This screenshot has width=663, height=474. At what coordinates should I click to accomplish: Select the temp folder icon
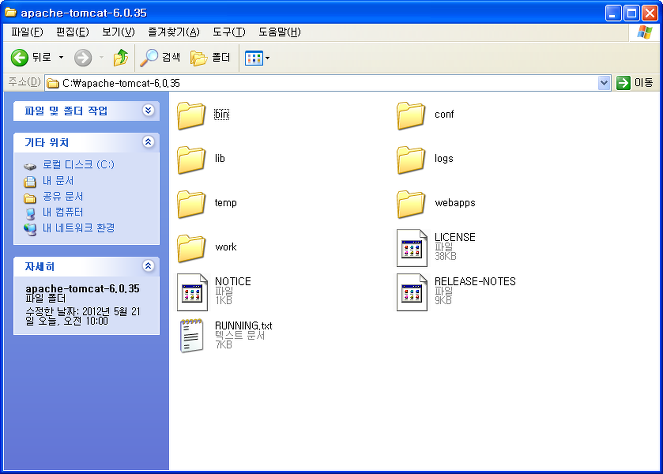tap(192, 204)
